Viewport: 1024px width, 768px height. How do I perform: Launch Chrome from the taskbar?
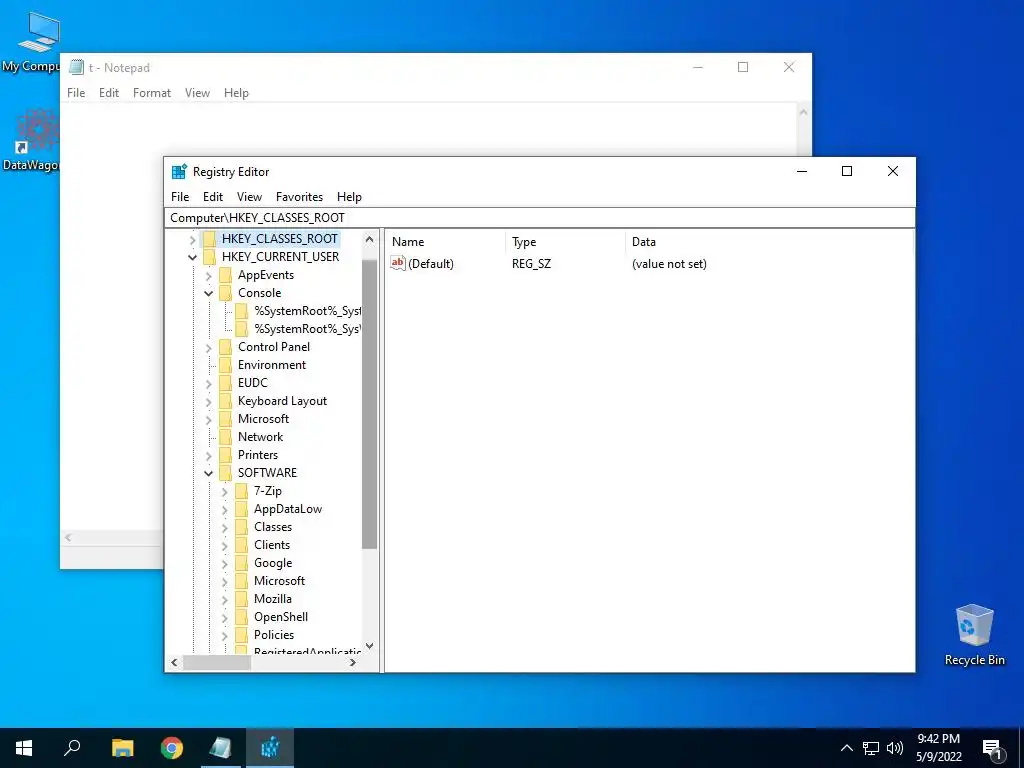tap(172, 748)
